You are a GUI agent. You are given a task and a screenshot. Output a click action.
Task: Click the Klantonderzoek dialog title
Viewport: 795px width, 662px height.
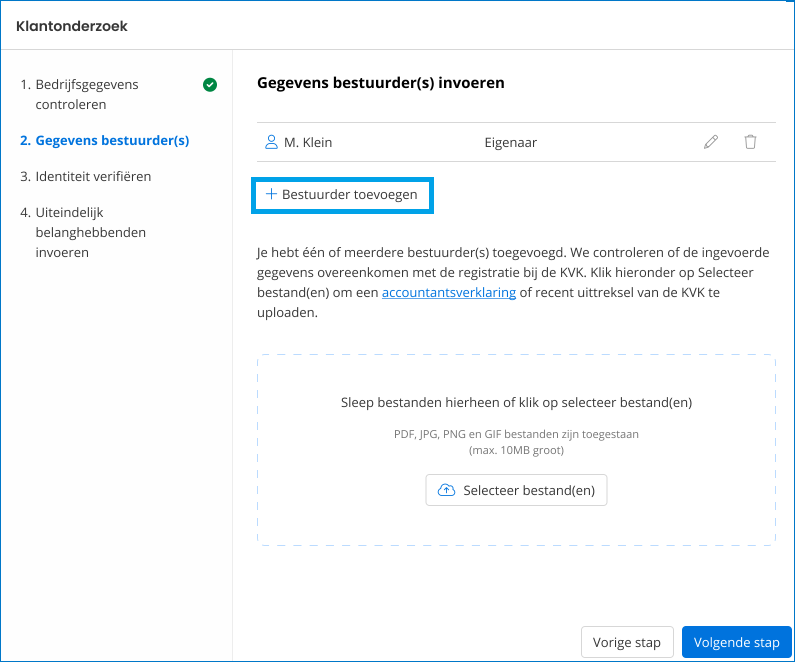72,25
